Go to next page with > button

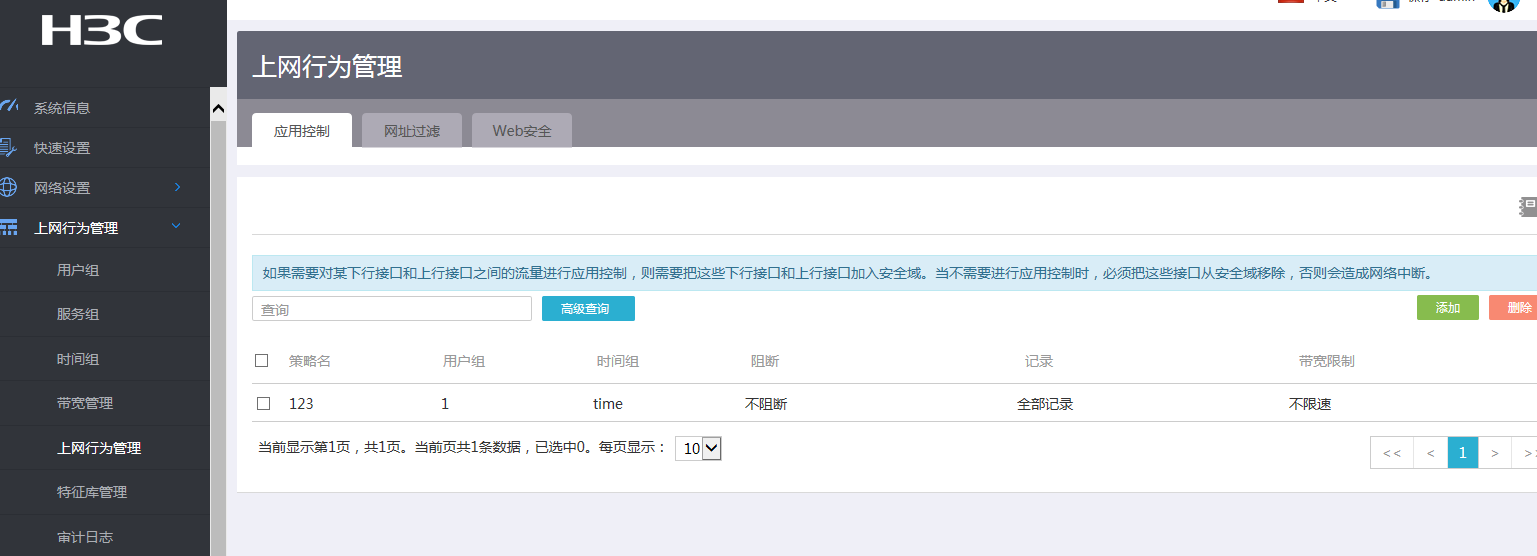(1494, 453)
